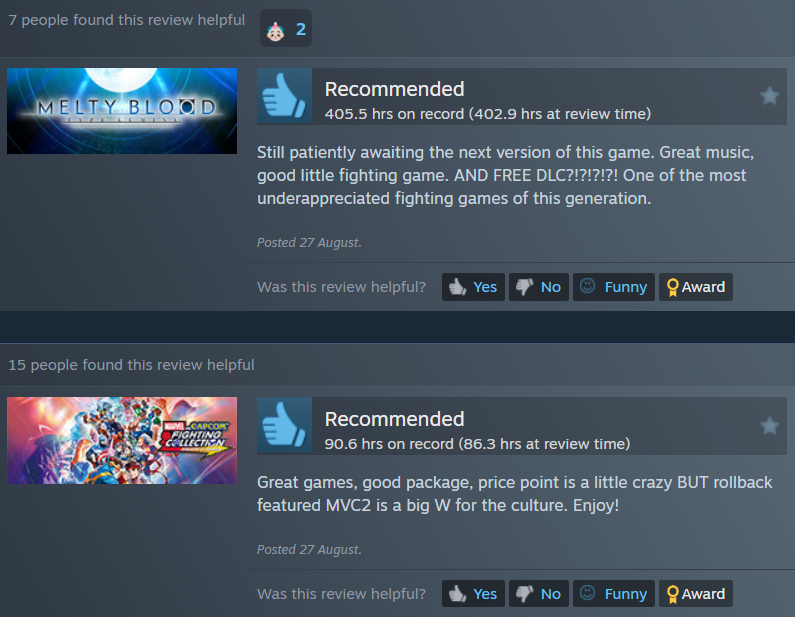Mark the Marvel vs Capcom review as Funny

point(613,593)
